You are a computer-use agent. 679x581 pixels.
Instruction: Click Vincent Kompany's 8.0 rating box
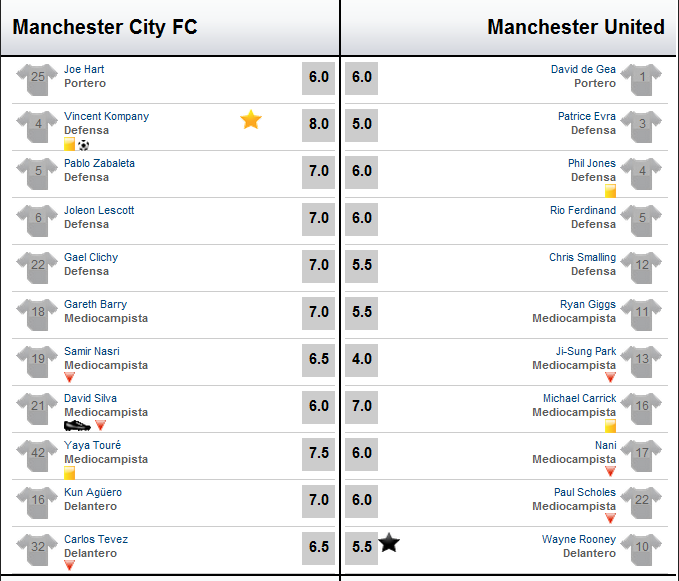[318, 126]
